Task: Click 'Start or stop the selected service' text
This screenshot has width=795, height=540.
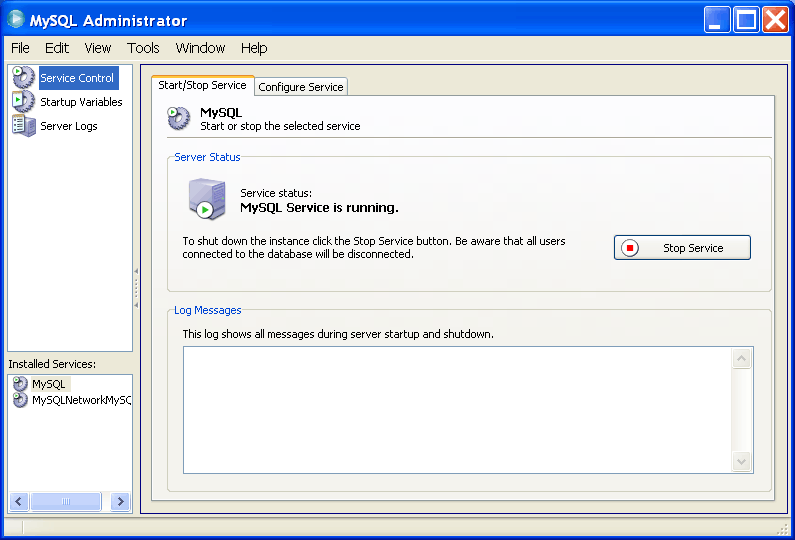Action: tap(280, 126)
